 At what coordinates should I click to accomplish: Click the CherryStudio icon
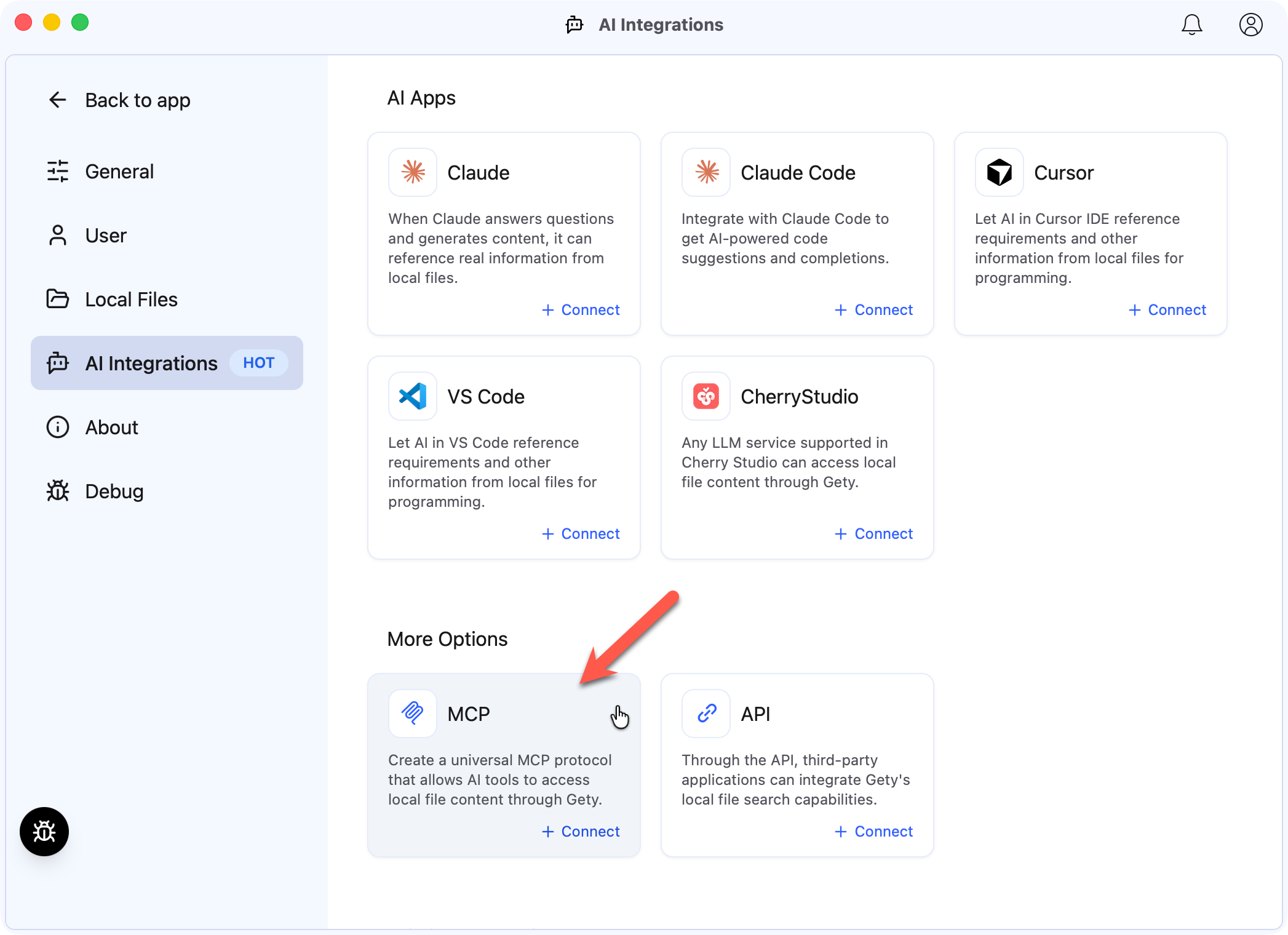coord(706,396)
